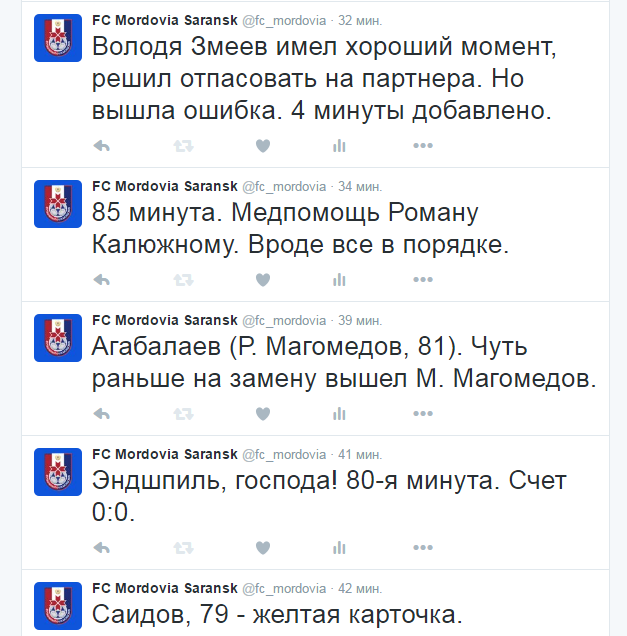
Task: Open FC Mordovia Saransk name on 32 мин tweet
Action: (x=165, y=20)
